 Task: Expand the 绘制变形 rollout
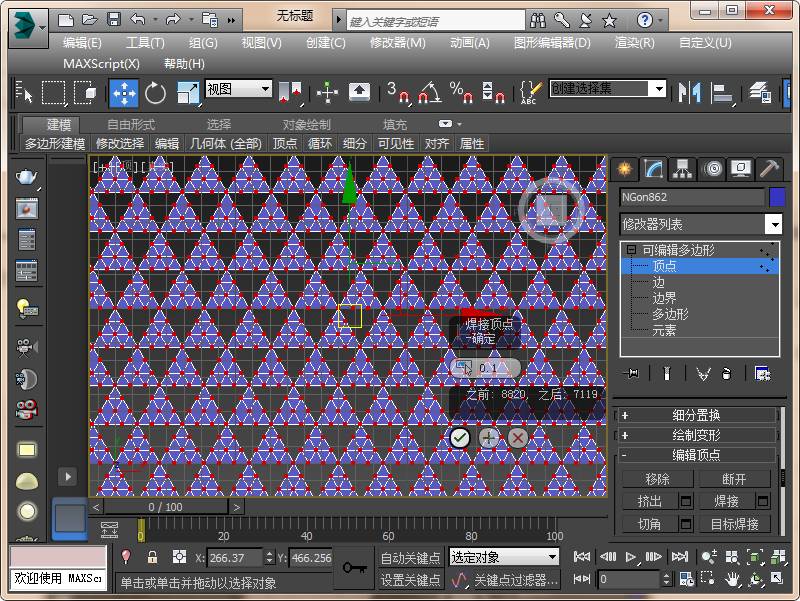coord(696,435)
